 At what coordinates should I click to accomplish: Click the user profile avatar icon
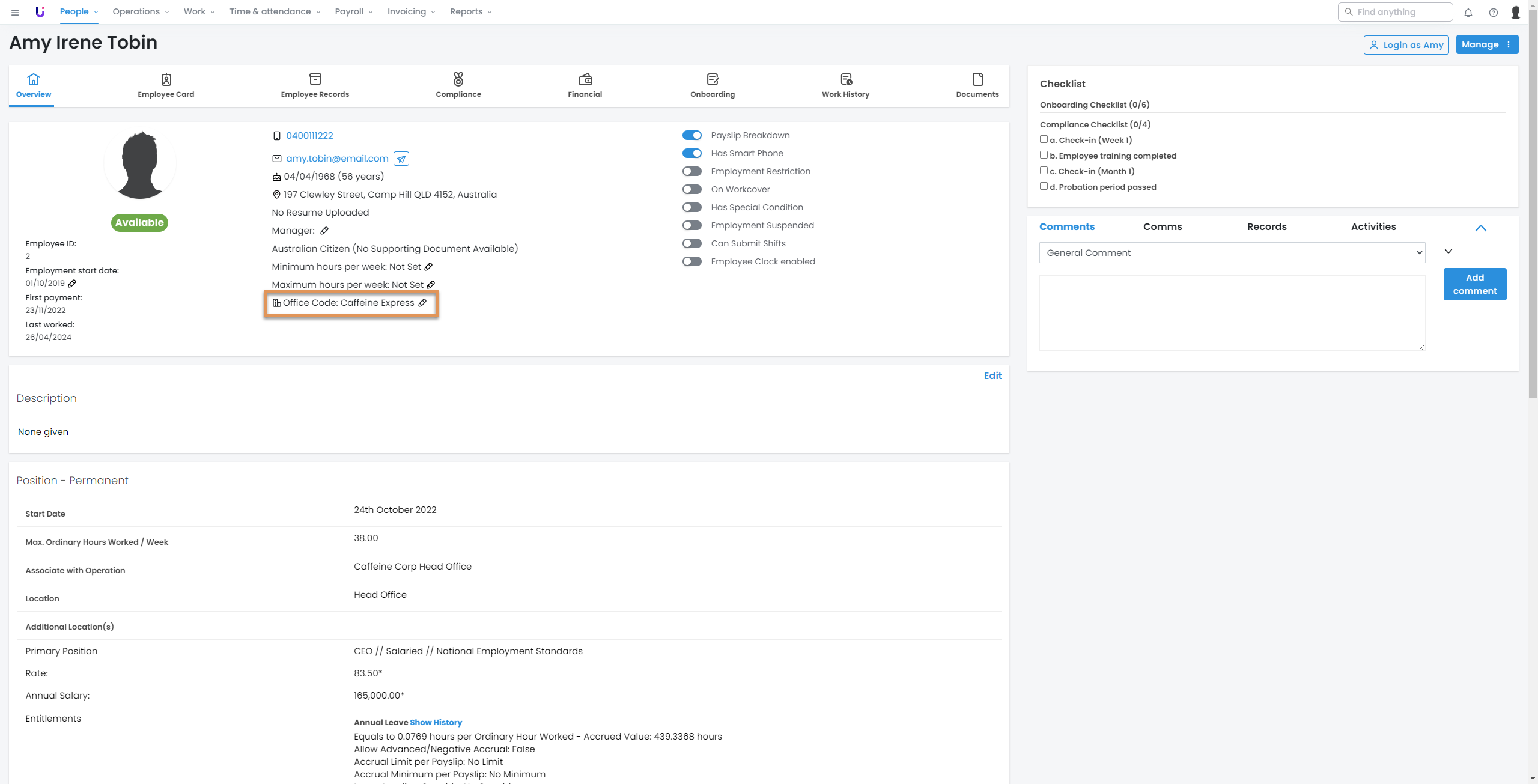coord(1515,12)
